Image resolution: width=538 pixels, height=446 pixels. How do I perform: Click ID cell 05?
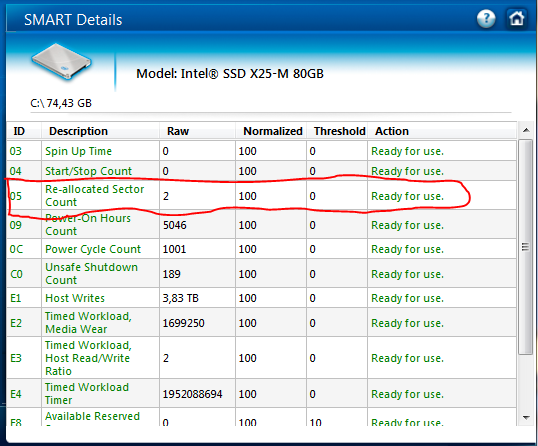pyautogui.click(x=16, y=196)
